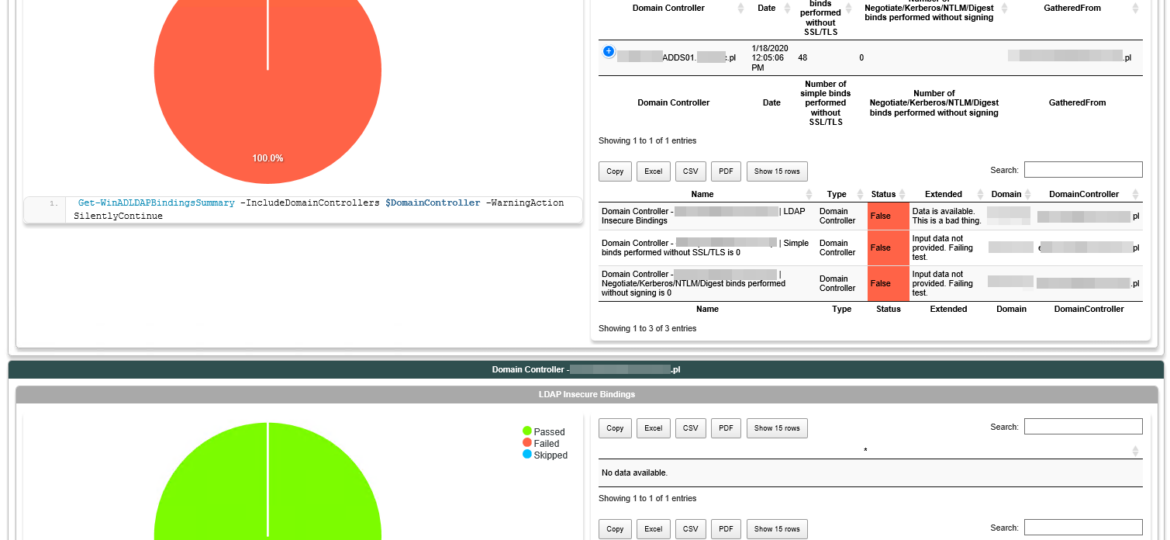Screen dimensions: 1170x540
Task: Click the gray 'LDAP Insecure Bindings' panel header
Action: 586,394
